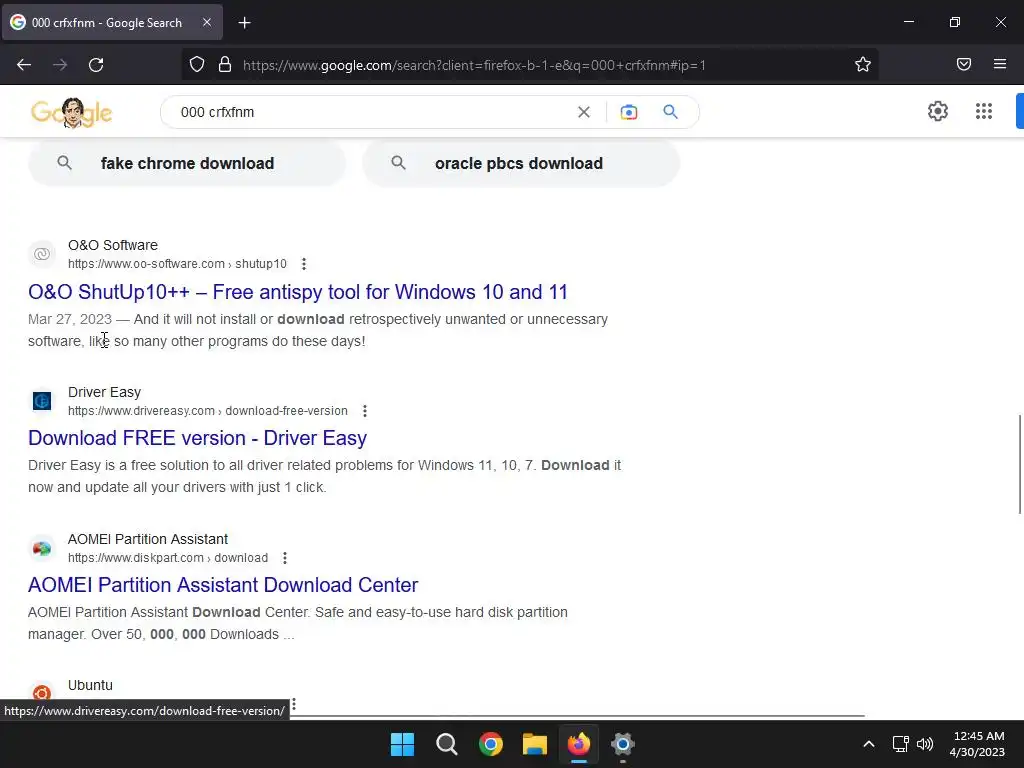Click the AOMEI Partition Assistant favicon
Image resolution: width=1024 pixels, height=768 pixels.
[42, 548]
